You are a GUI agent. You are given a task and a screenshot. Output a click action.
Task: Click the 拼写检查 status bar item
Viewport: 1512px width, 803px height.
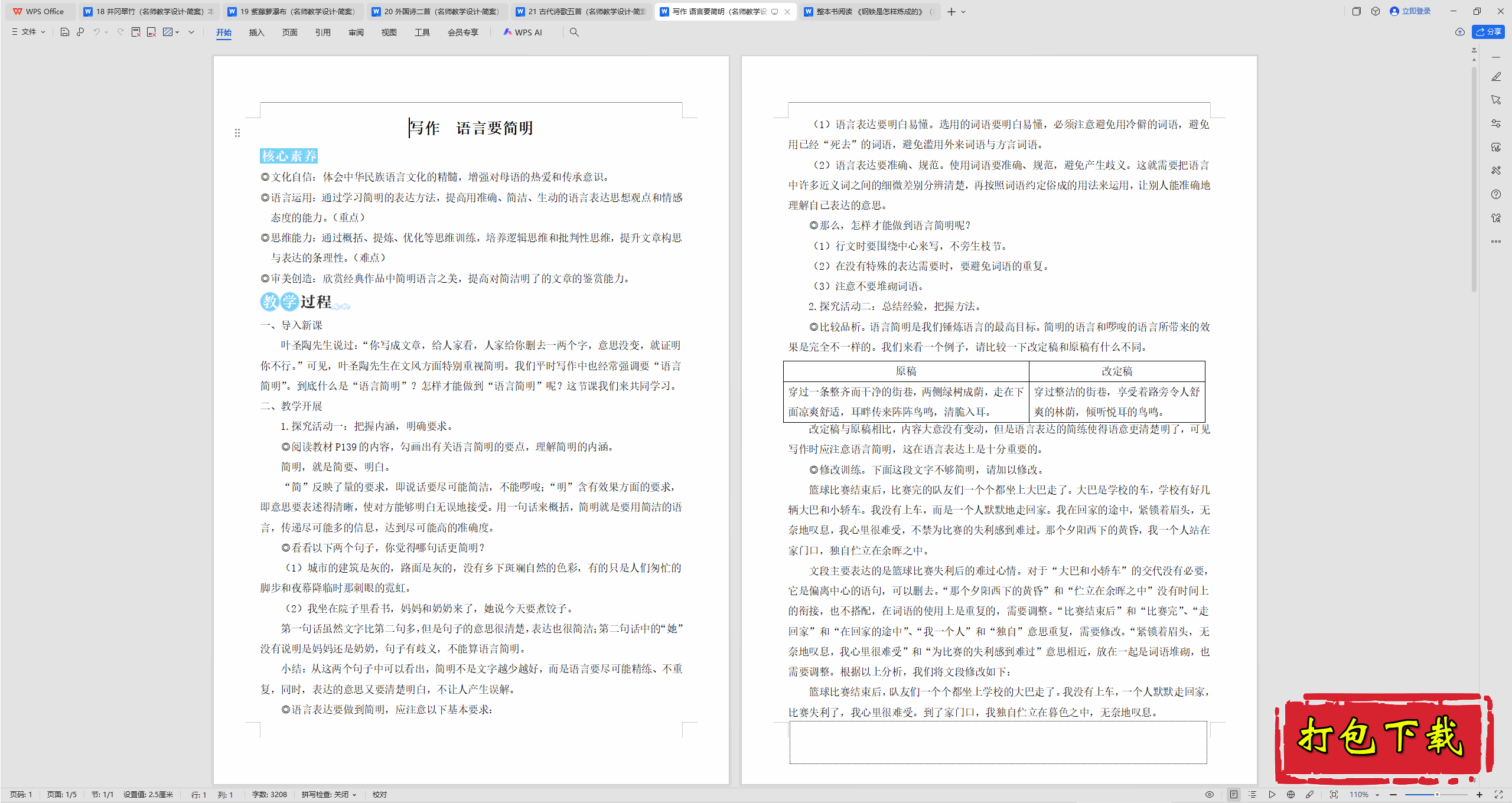click(328, 794)
